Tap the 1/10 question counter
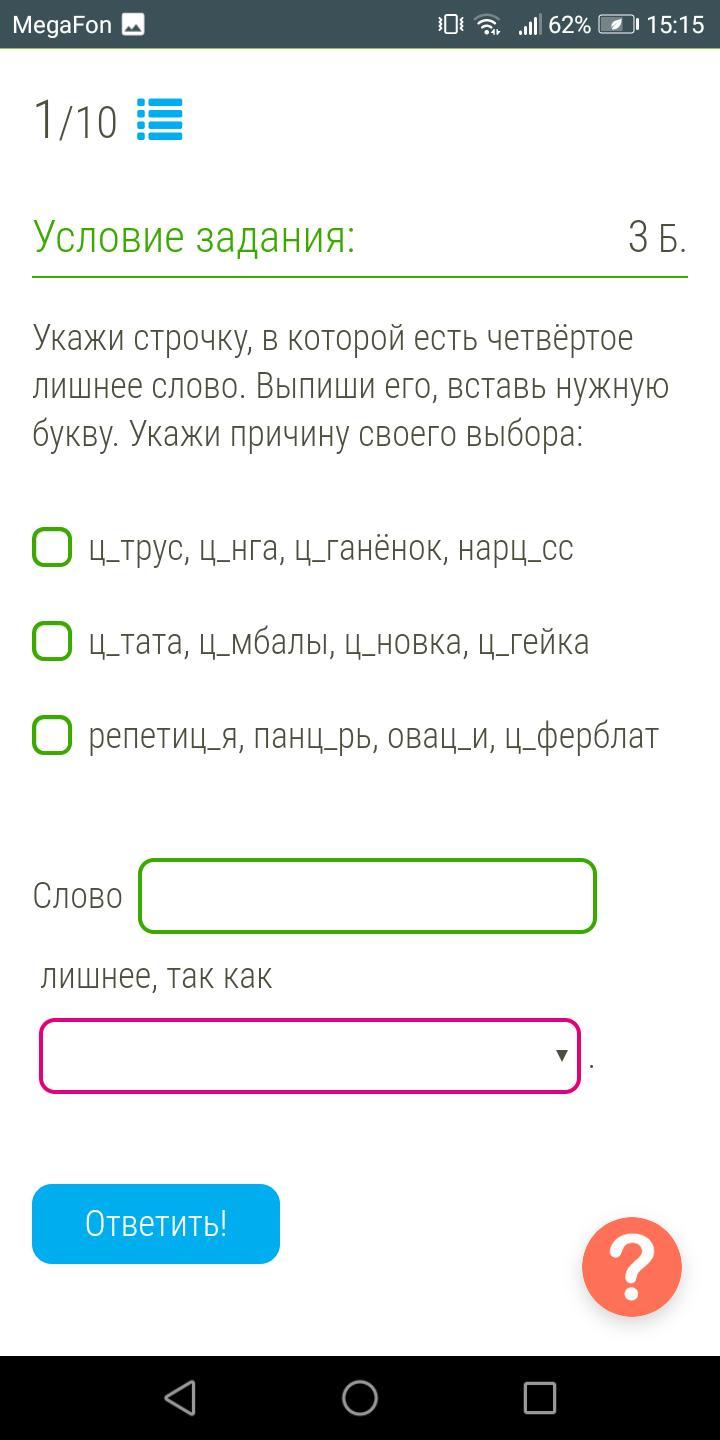This screenshot has width=720, height=1440. tap(75, 120)
